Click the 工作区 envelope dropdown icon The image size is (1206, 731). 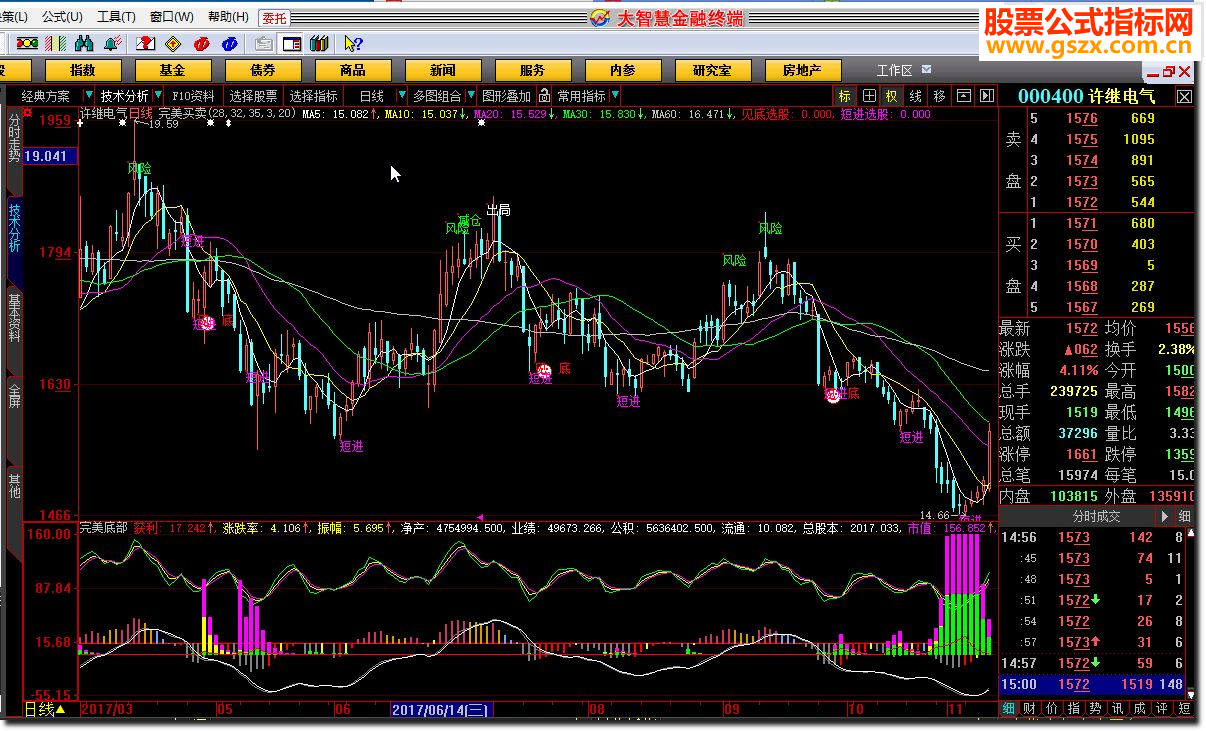(927, 70)
